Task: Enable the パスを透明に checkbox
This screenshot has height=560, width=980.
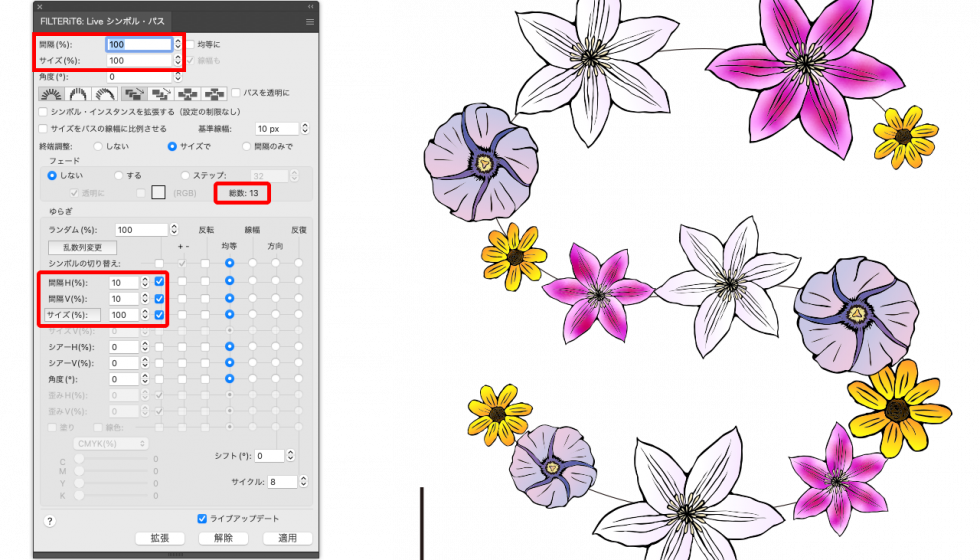Action: (236, 93)
